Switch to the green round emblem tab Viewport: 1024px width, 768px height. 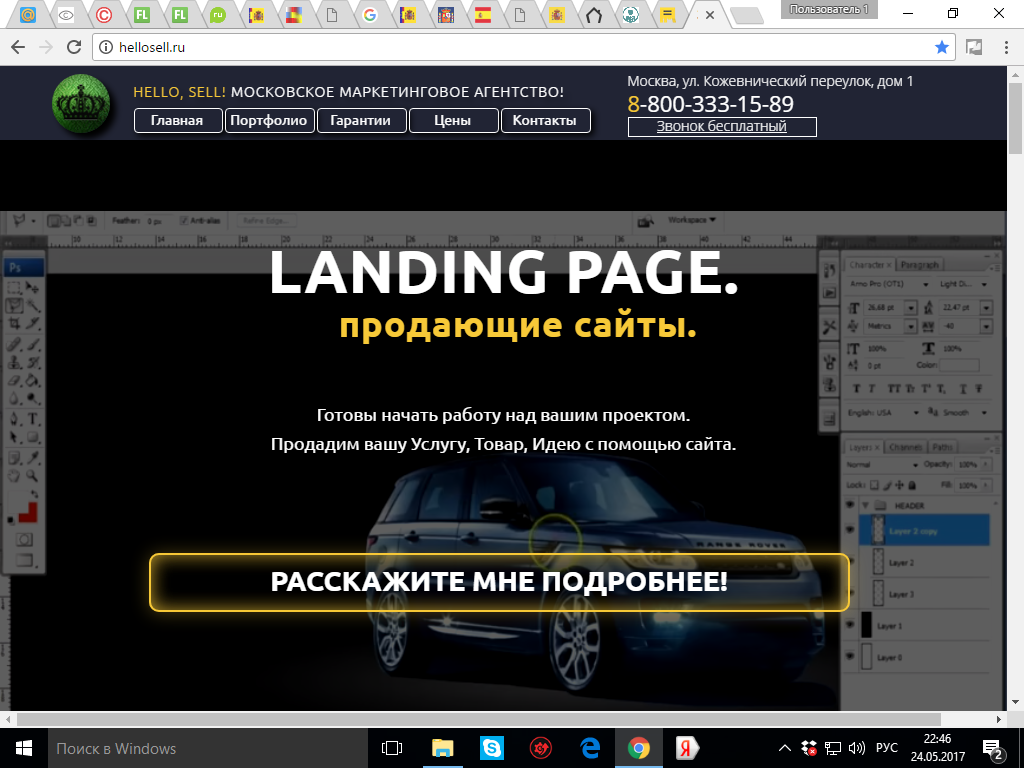pyautogui.click(x=630, y=15)
